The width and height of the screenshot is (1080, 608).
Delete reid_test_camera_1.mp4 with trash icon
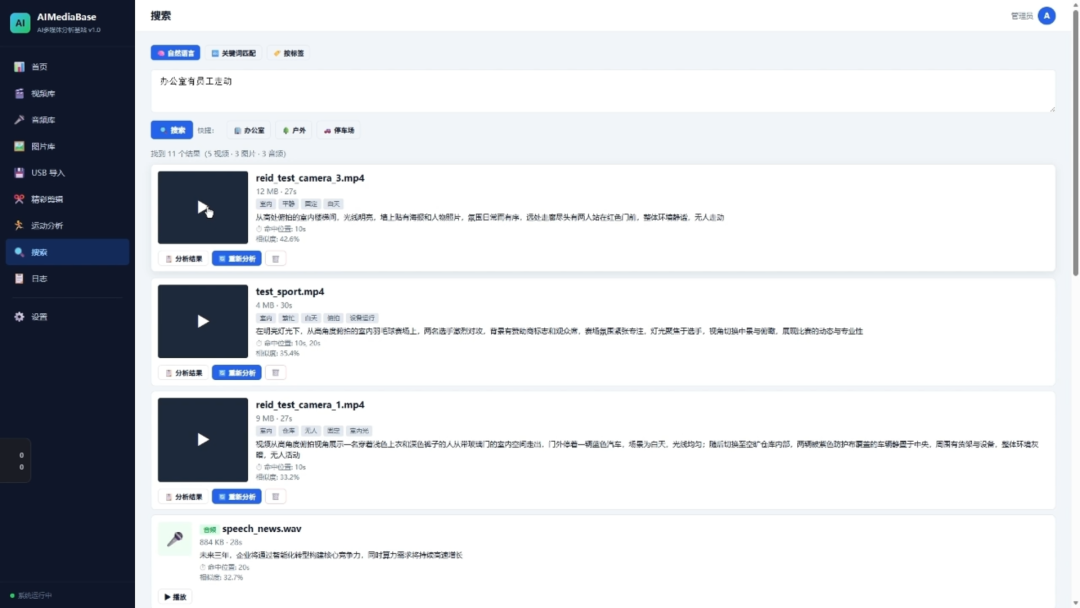click(x=276, y=496)
